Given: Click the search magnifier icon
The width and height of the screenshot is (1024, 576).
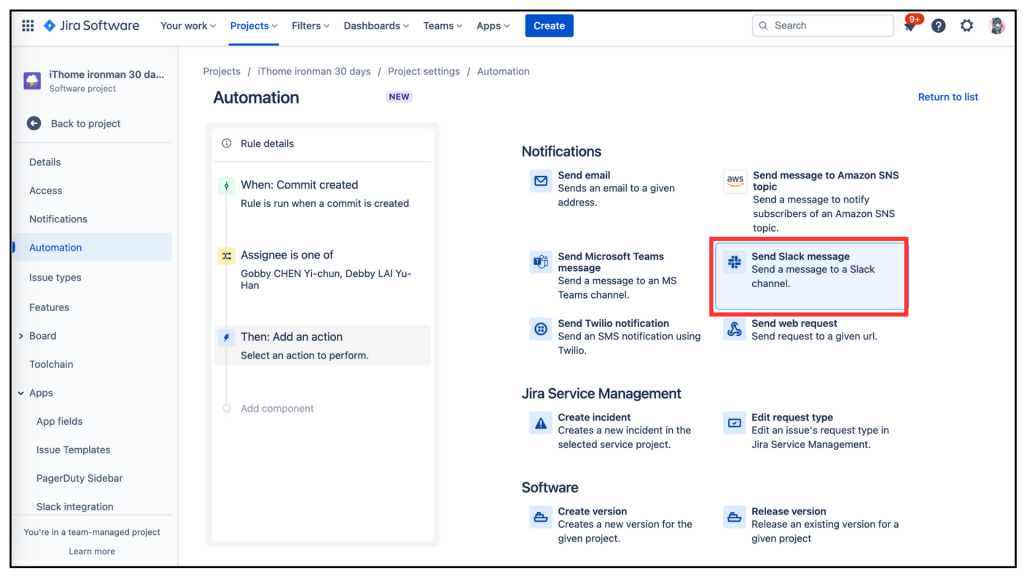Looking at the screenshot, I should coord(763,25).
